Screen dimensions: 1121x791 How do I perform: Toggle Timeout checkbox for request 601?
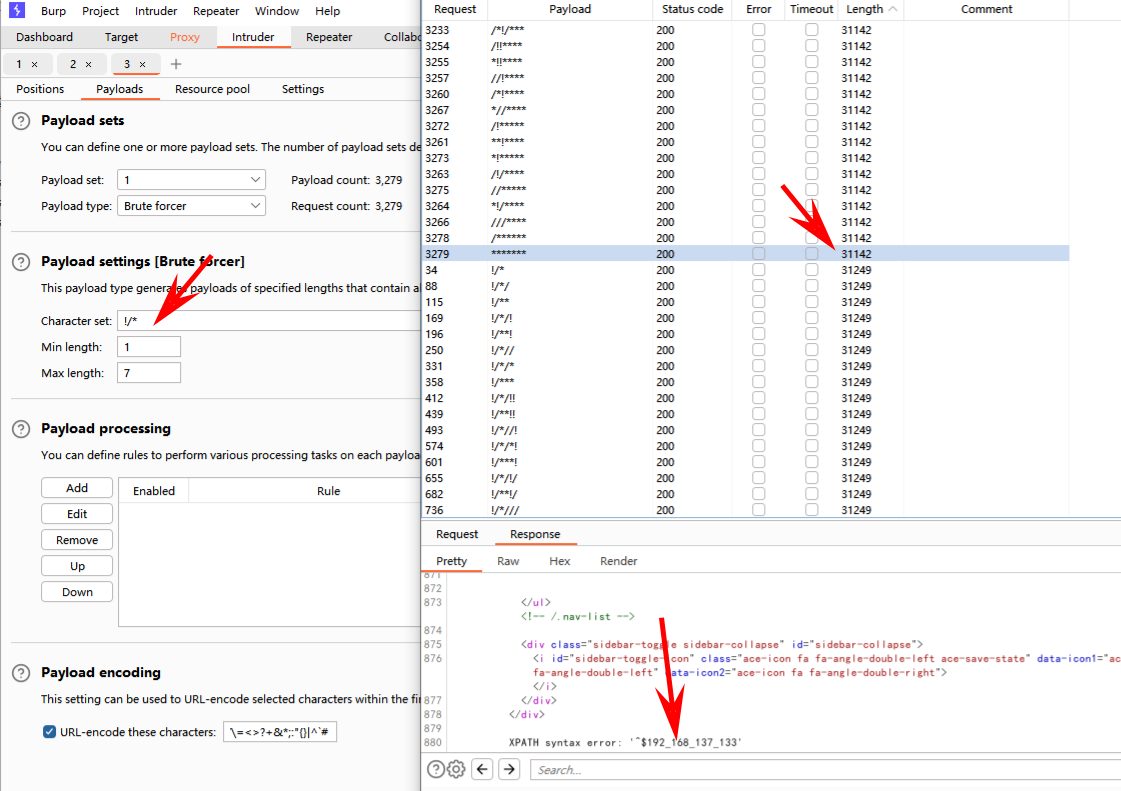811,462
